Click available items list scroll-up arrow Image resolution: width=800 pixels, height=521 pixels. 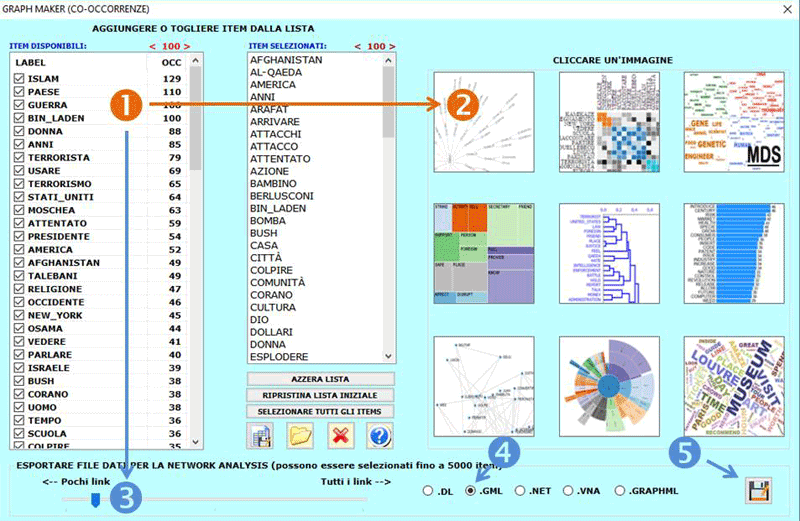point(195,60)
